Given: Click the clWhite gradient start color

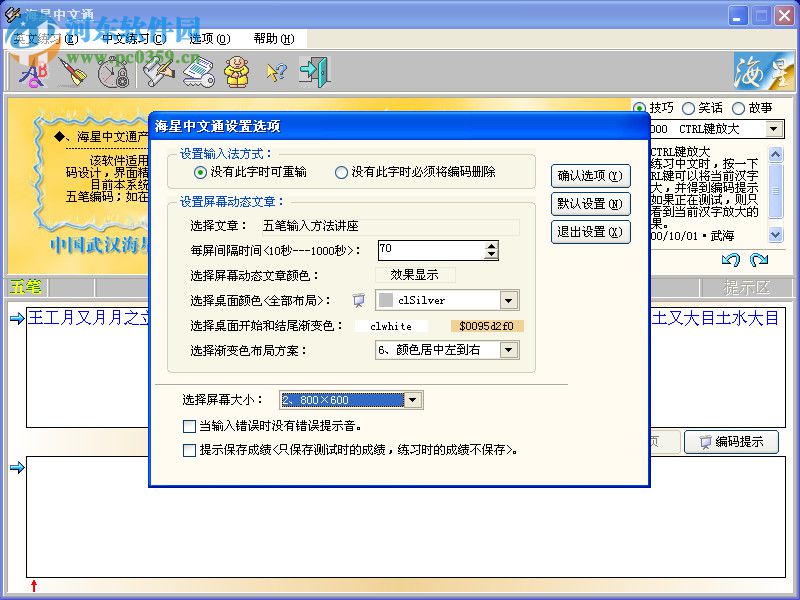Looking at the screenshot, I should tap(391, 326).
